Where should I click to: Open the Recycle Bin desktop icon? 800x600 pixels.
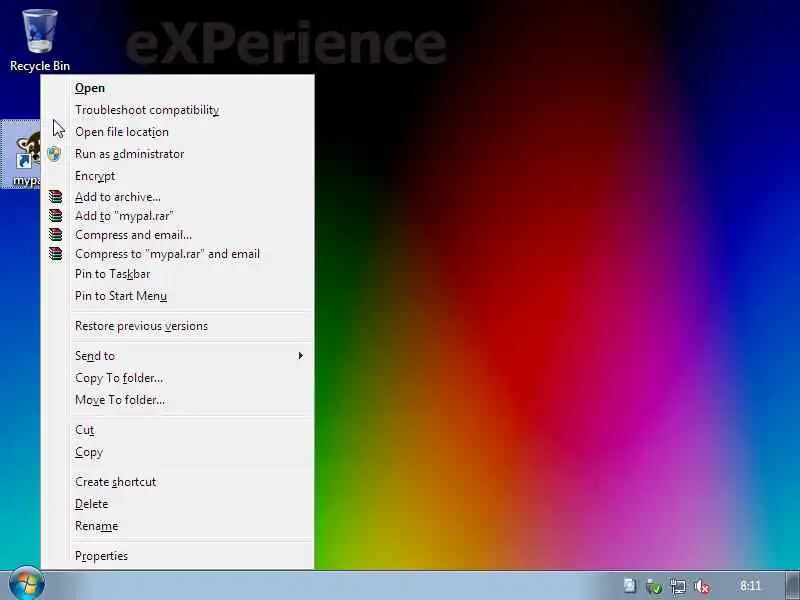tap(39, 40)
